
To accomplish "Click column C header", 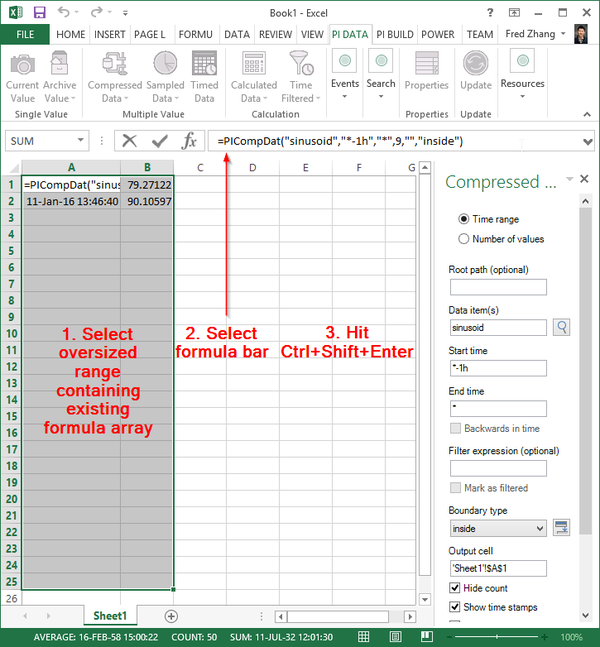I will click(200, 168).
